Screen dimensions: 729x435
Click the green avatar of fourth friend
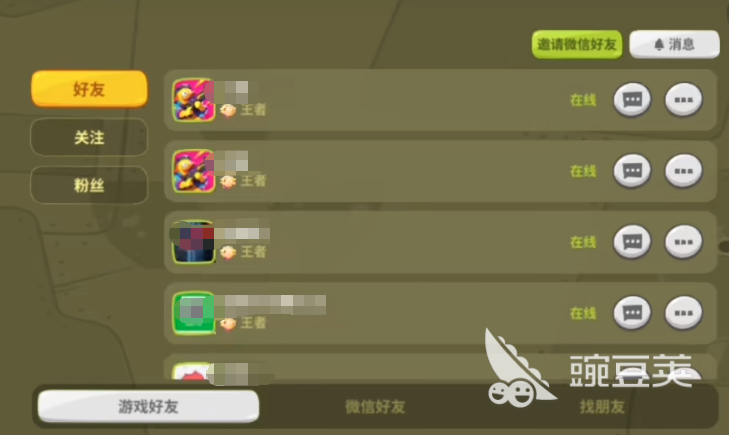click(x=194, y=313)
